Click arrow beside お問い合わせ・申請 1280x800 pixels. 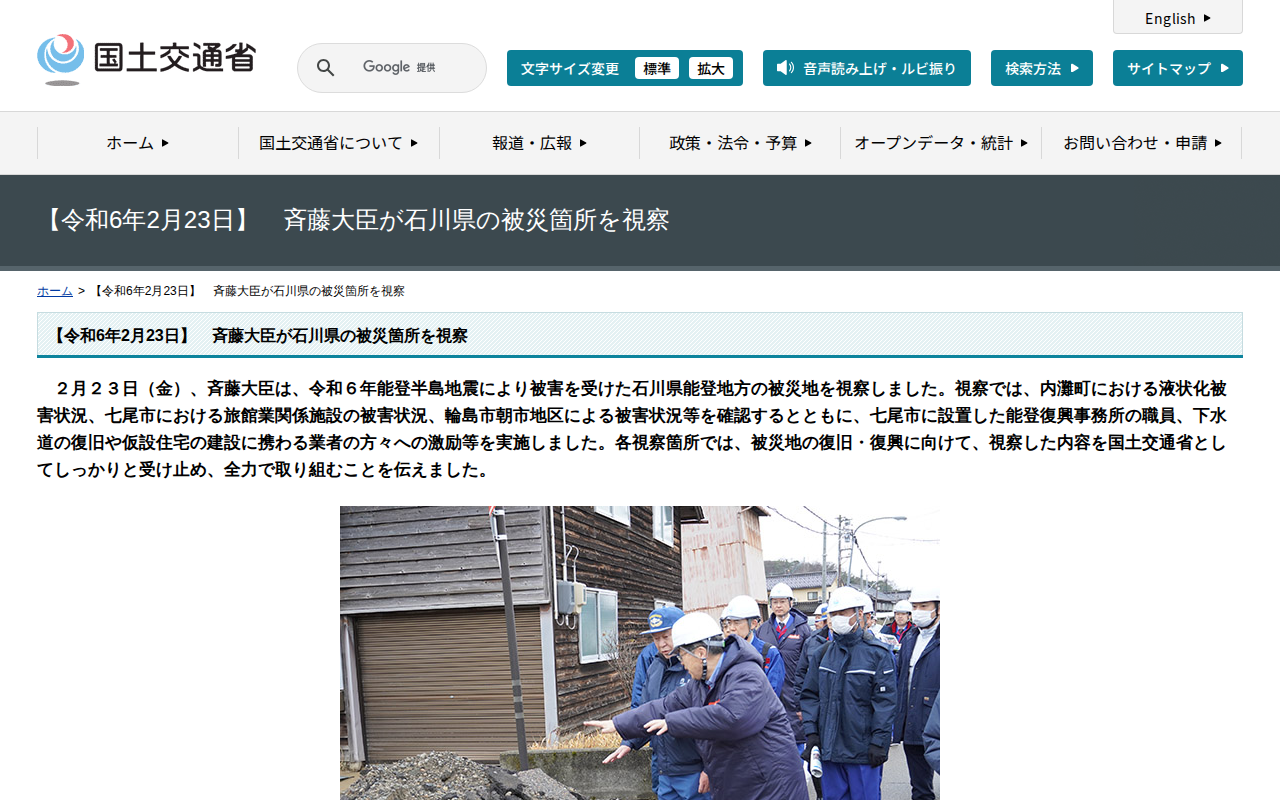1218,143
